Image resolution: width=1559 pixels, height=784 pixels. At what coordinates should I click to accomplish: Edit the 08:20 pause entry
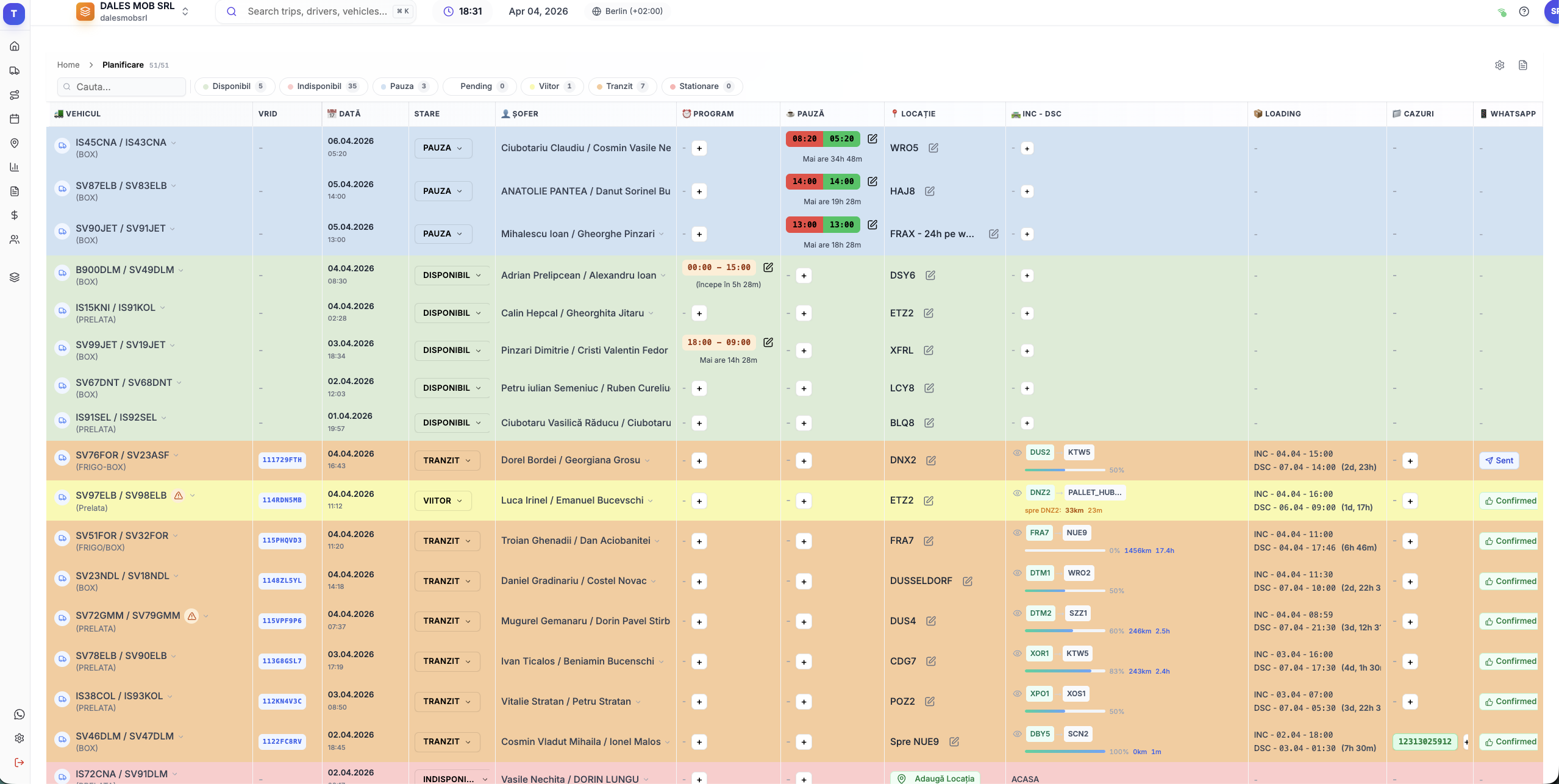coord(872,138)
